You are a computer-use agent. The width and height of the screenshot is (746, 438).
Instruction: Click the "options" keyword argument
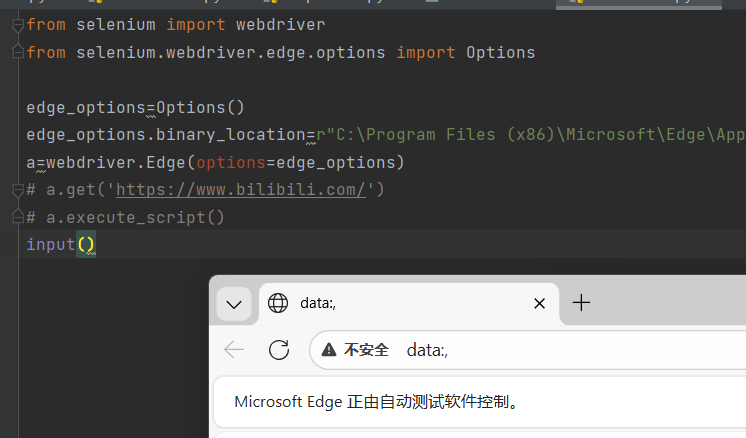click(231, 163)
